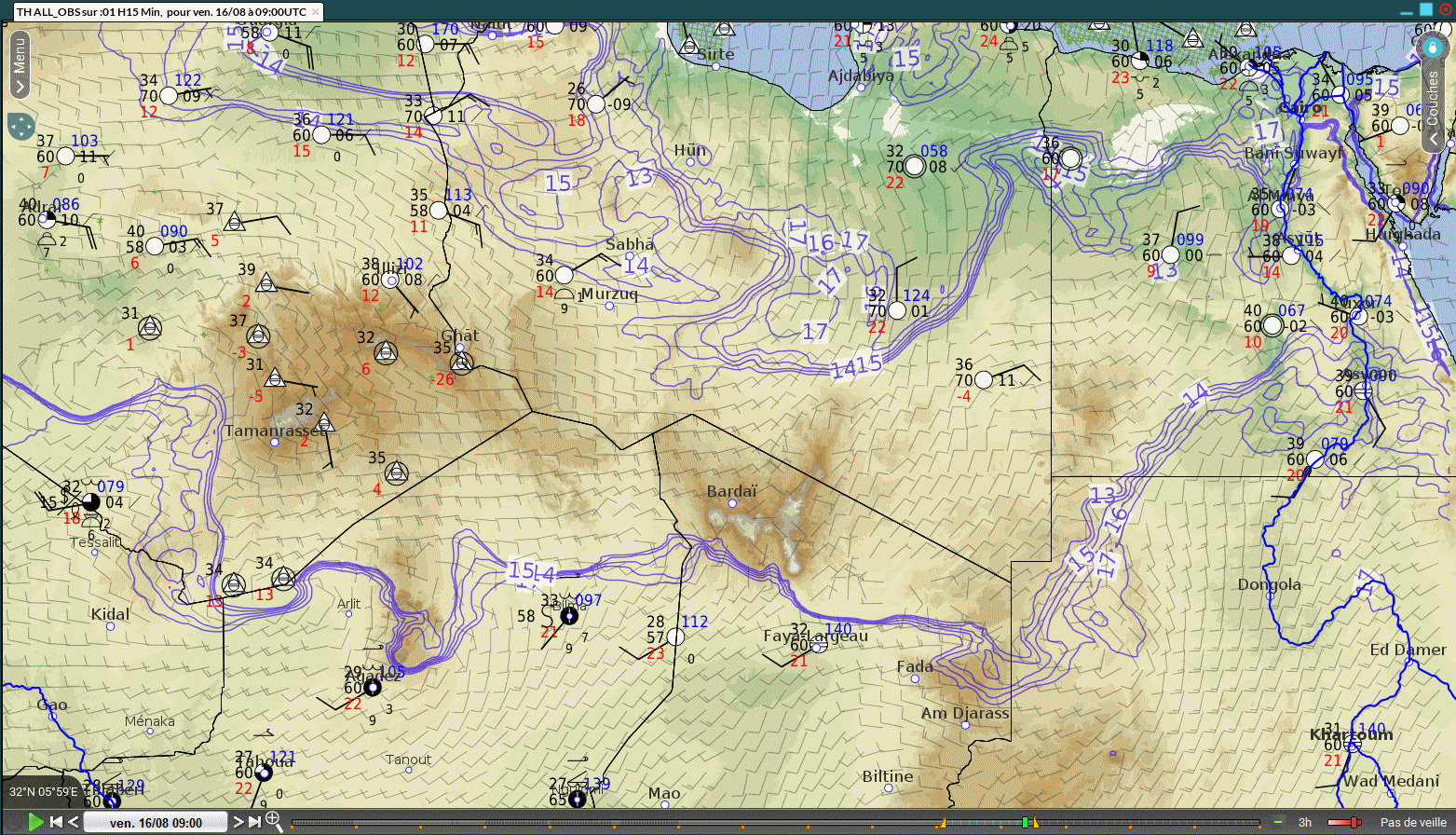Click the Ménaka city label
The height and width of the screenshot is (835, 1456).
click(150, 721)
